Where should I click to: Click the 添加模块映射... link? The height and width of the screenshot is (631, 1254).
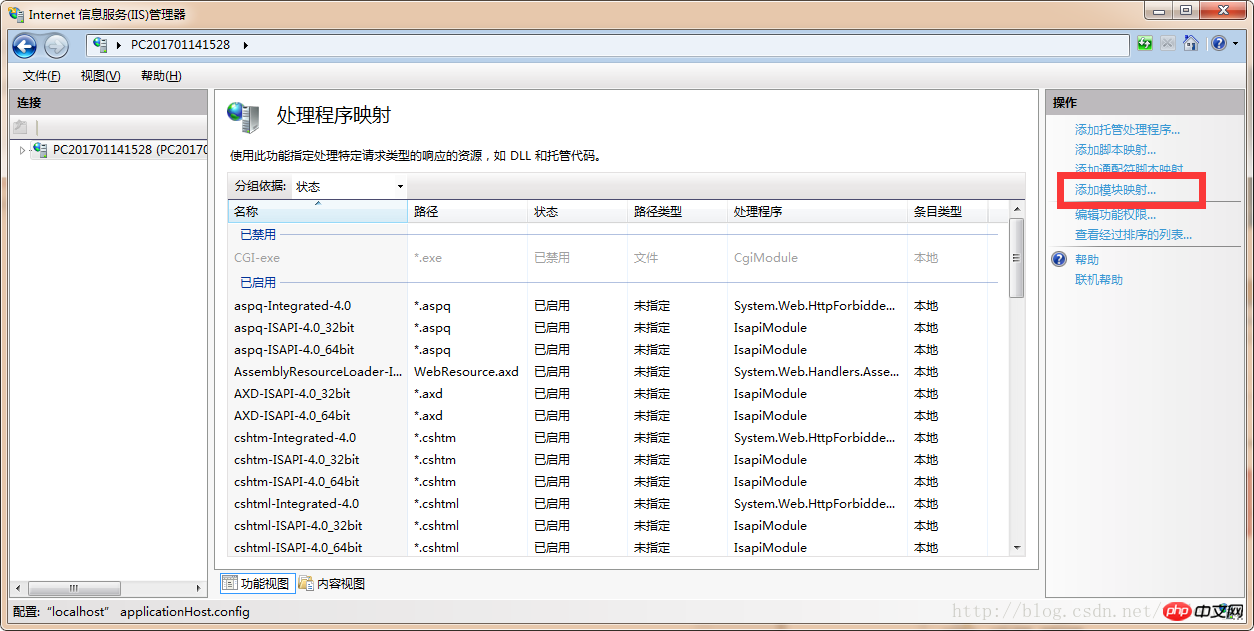coord(1115,190)
